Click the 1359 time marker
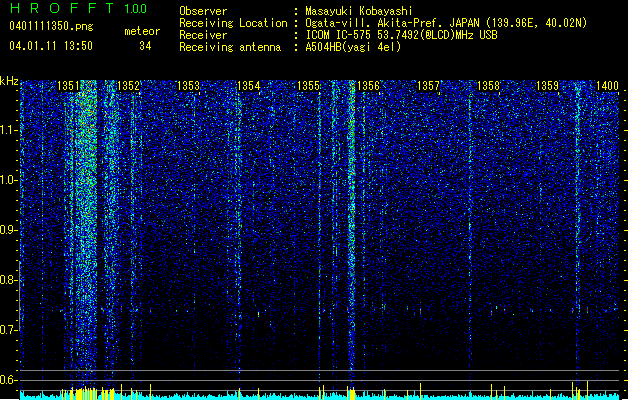 click(548, 85)
